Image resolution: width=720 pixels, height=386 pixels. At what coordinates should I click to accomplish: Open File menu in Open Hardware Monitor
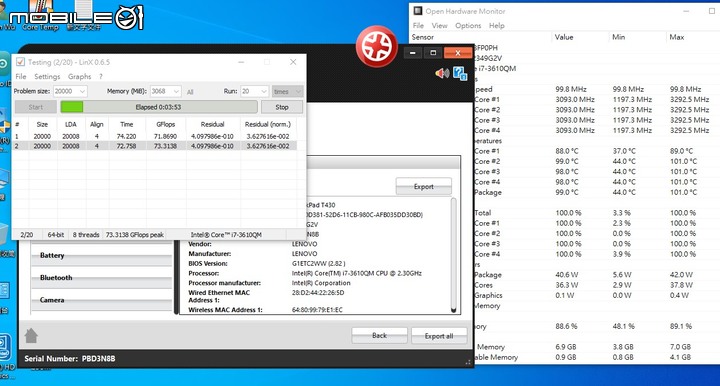pyautogui.click(x=418, y=26)
